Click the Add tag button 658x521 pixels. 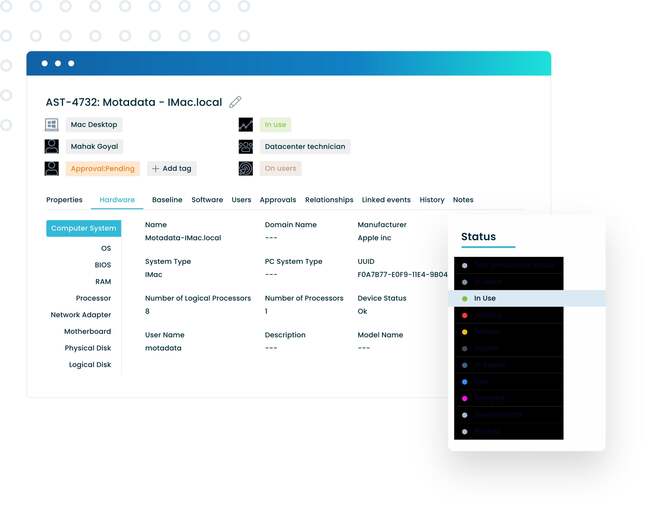[171, 169]
